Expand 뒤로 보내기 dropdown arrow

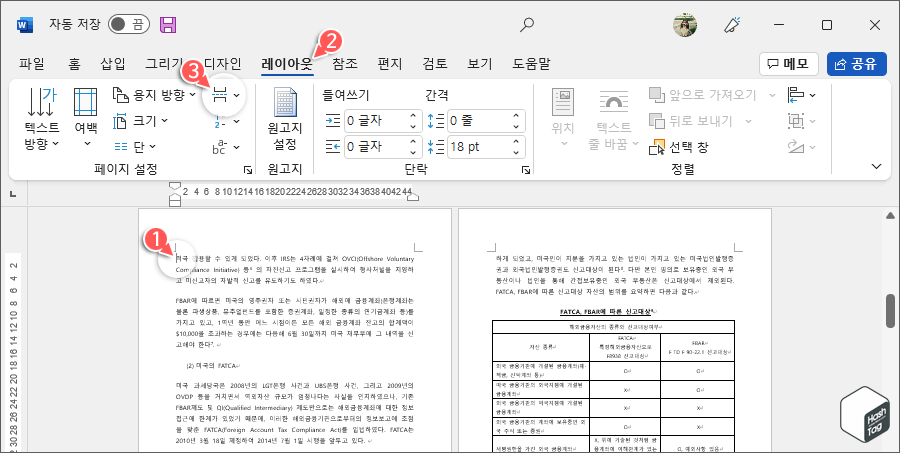[x=748, y=121]
